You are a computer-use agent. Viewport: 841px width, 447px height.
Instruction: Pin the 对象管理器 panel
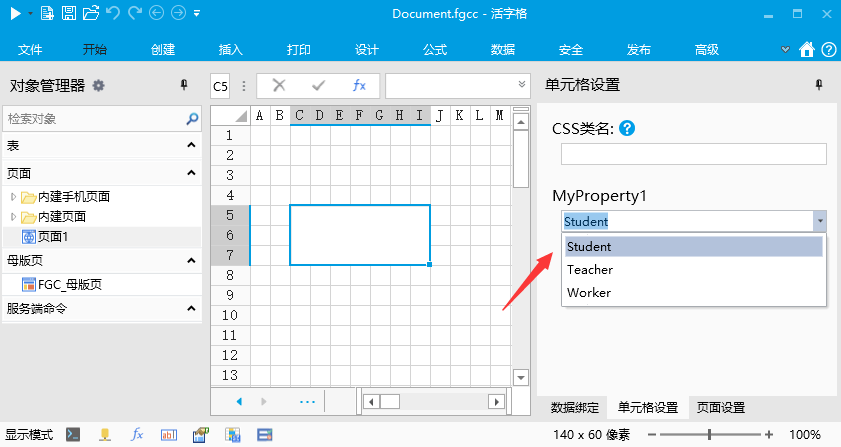[x=184, y=85]
